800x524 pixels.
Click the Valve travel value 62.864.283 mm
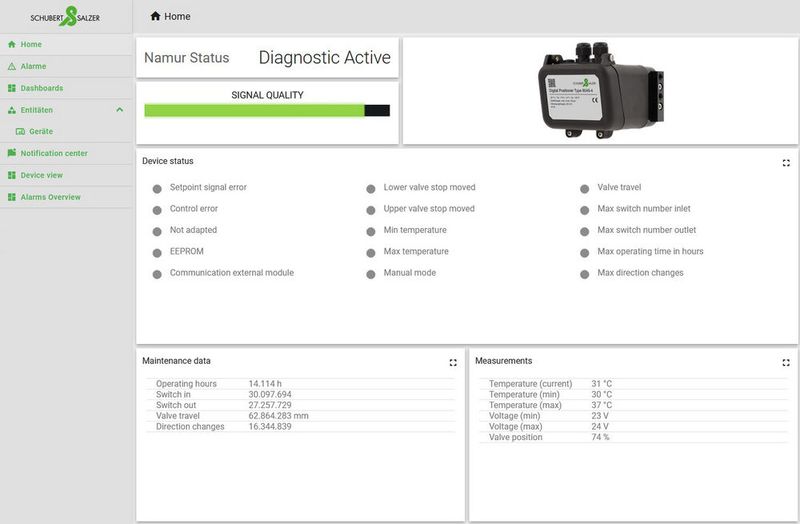point(279,416)
